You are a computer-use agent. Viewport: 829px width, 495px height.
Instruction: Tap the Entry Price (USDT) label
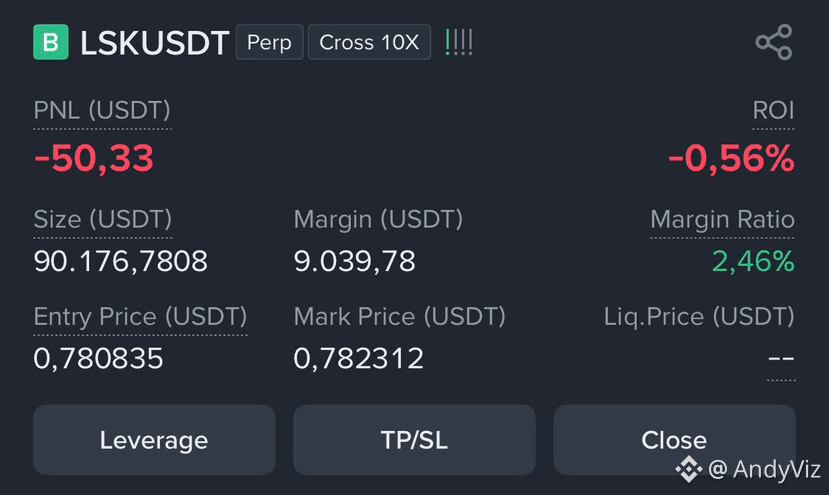pyautogui.click(x=140, y=317)
